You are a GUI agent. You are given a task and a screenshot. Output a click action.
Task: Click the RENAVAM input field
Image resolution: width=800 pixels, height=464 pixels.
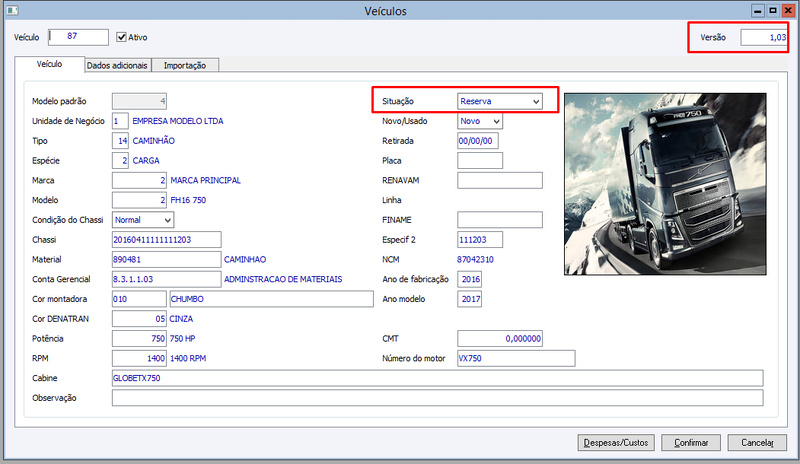pyautogui.click(x=499, y=180)
